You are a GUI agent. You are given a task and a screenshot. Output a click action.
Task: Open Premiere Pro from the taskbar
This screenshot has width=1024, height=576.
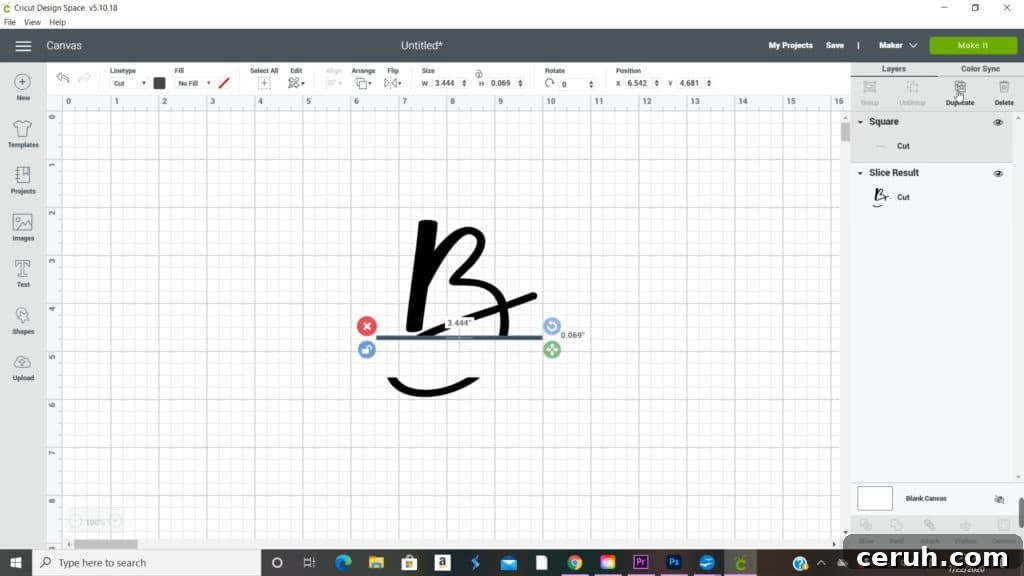641,562
